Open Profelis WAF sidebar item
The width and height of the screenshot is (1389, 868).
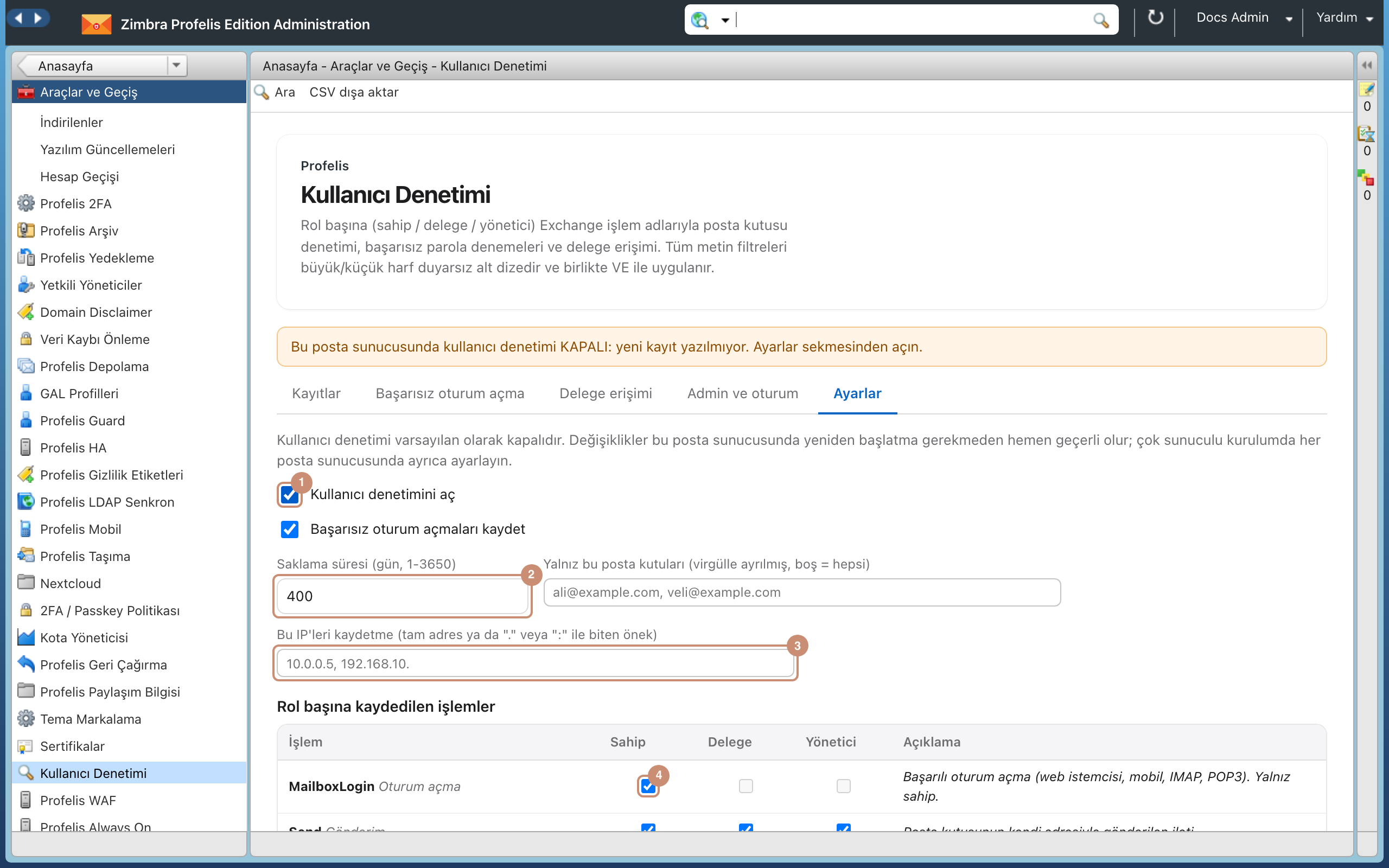click(129, 800)
